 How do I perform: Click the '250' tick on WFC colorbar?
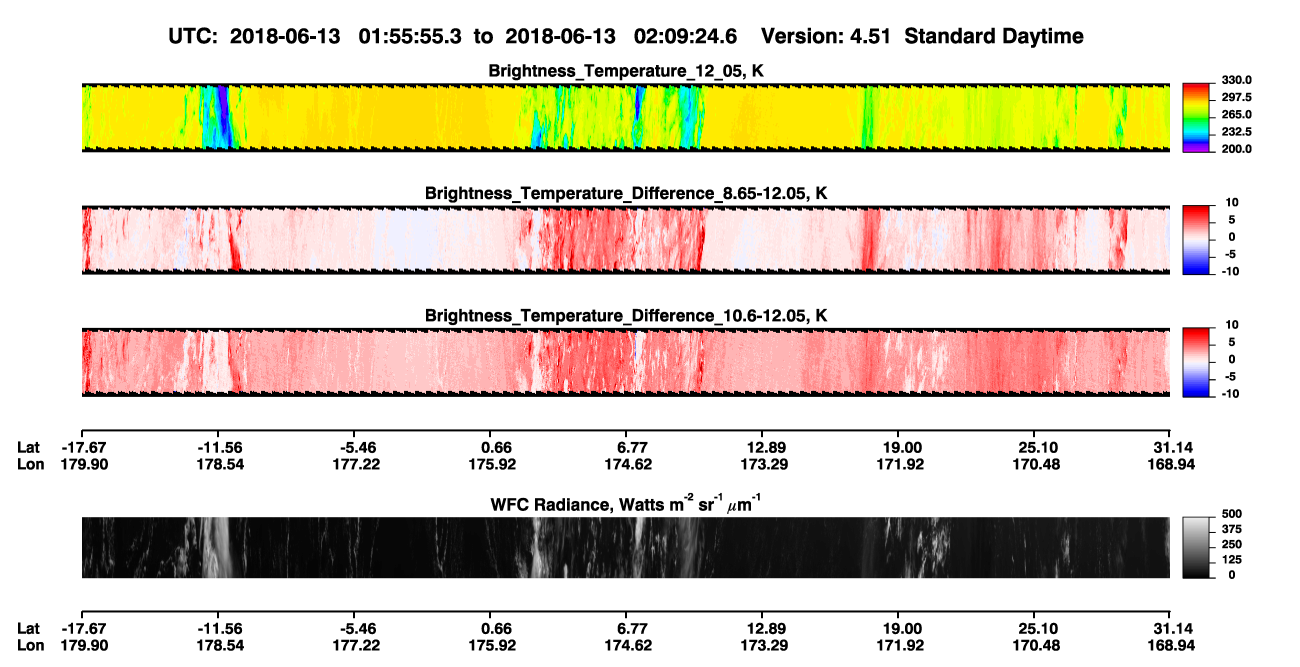tap(1232, 544)
